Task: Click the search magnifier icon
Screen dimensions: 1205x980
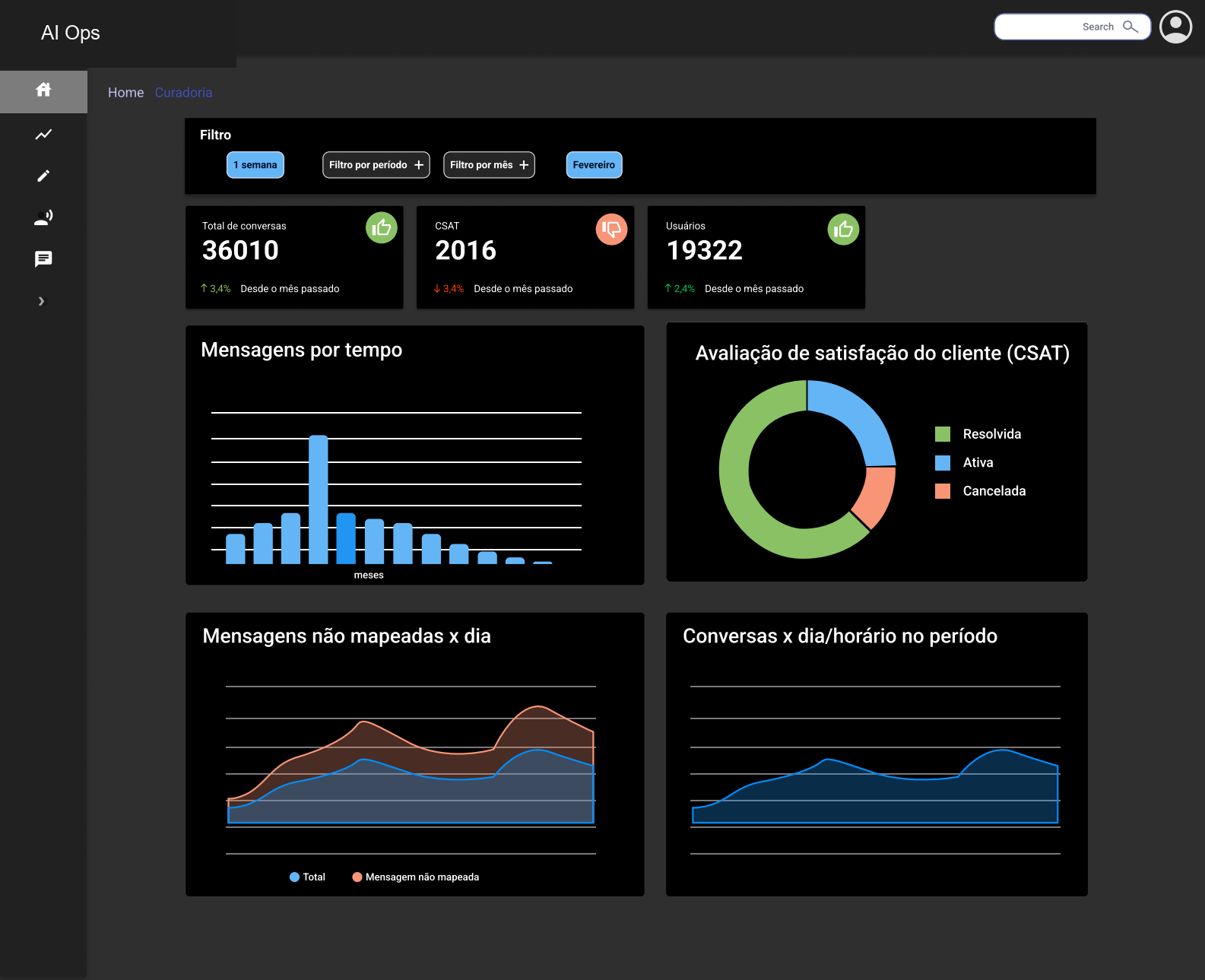Action: click(1130, 27)
